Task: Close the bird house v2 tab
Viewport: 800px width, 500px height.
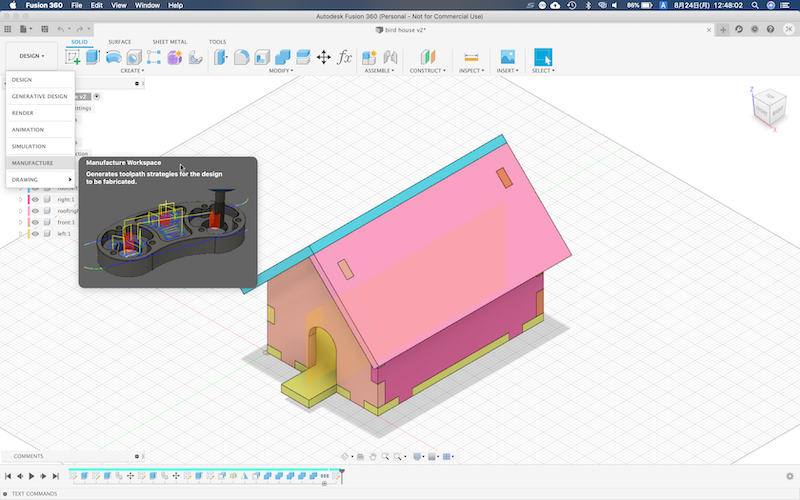Action: [x=709, y=30]
